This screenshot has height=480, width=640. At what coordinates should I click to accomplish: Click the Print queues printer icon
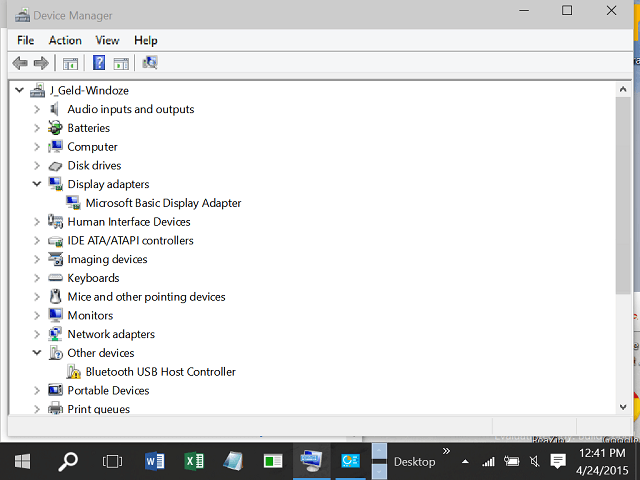click(55, 409)
